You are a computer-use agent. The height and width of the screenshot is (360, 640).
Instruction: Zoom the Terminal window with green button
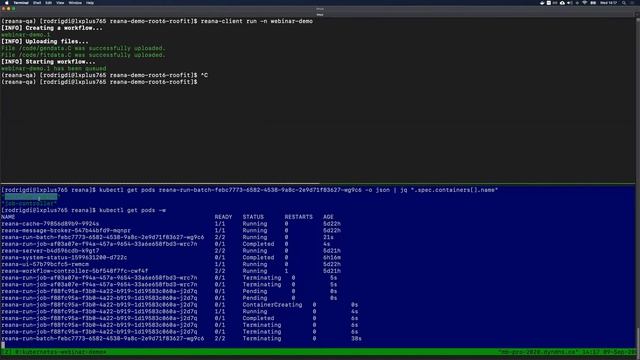[x=13, y=9]
